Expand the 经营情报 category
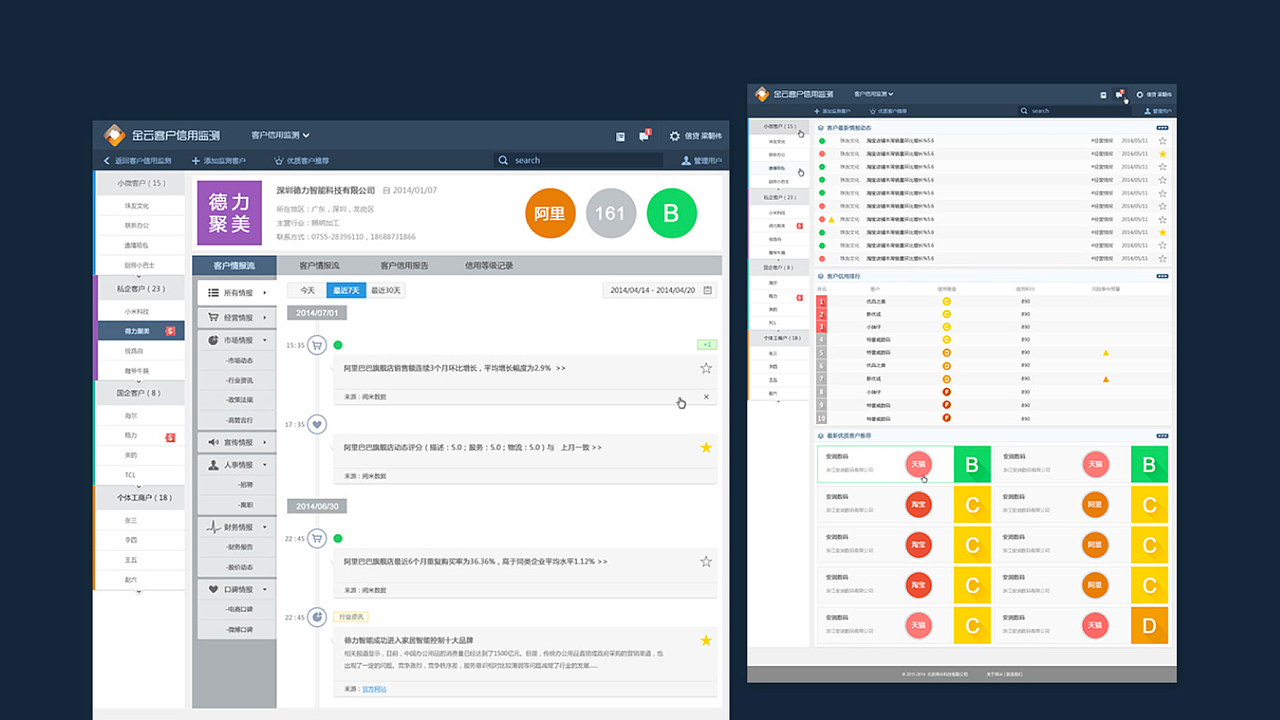The height and width of the screenshot is (720, 1280). pos(236,318)
